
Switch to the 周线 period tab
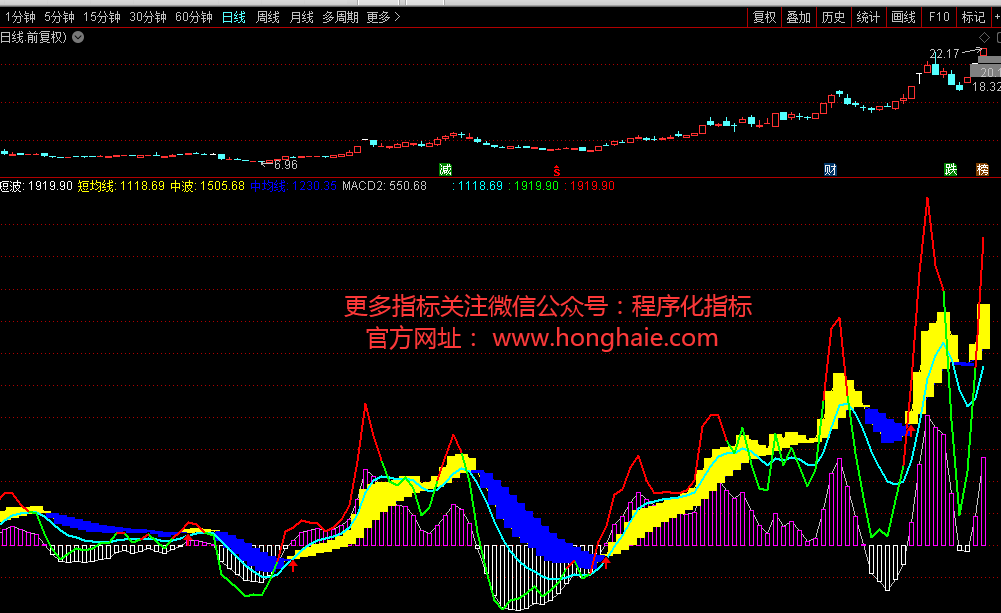pyautogui.click(x=267, y=17)
